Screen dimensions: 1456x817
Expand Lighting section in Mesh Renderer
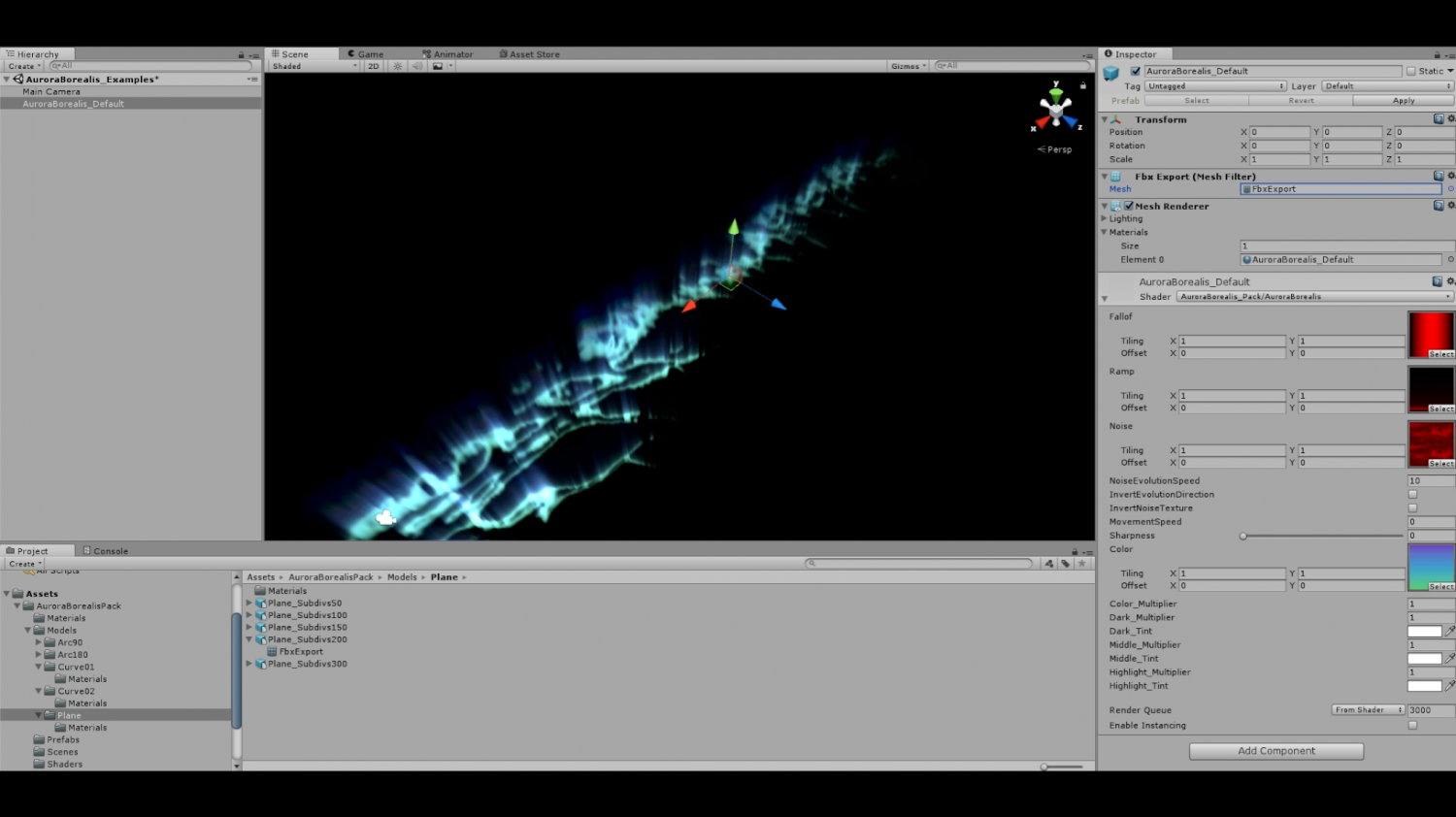1104,218
